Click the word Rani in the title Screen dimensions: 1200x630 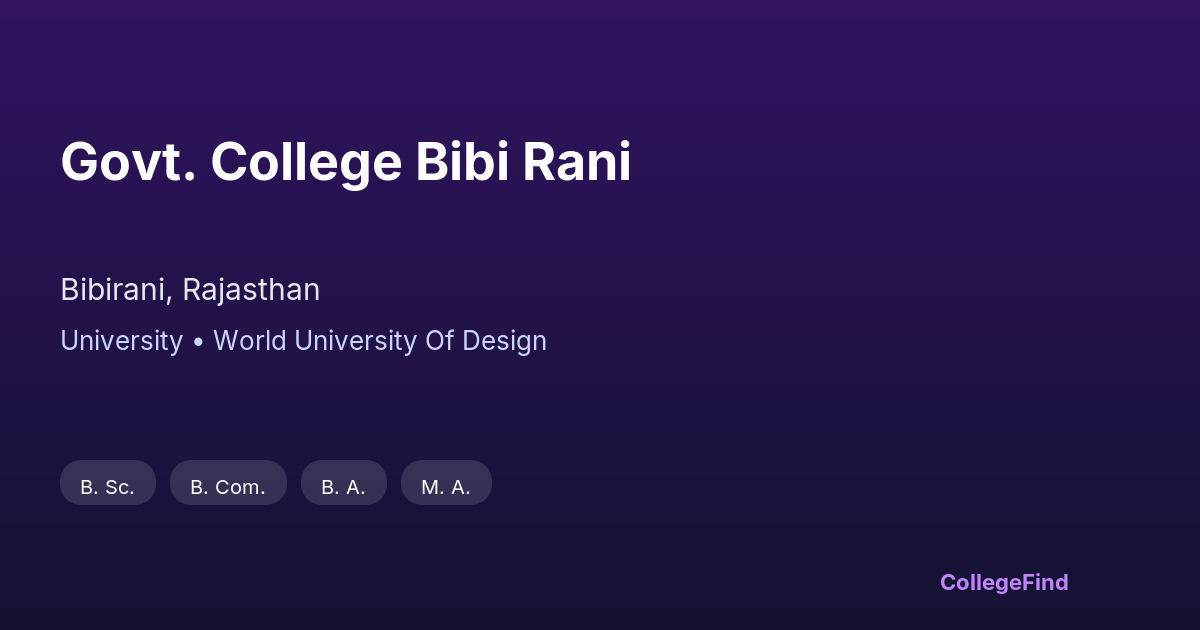click(577, 162)
